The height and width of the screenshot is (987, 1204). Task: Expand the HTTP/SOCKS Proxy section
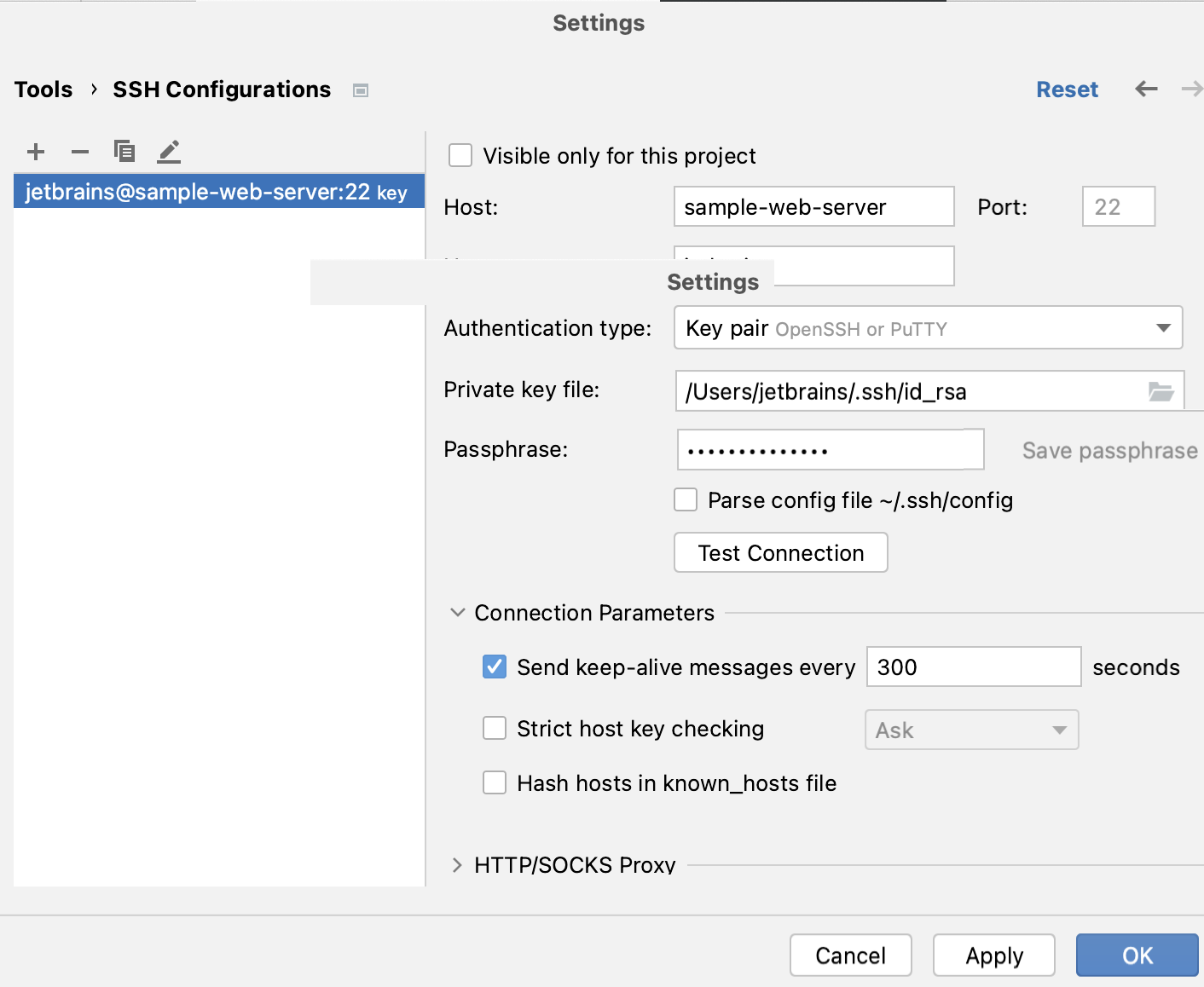point(458,864)
